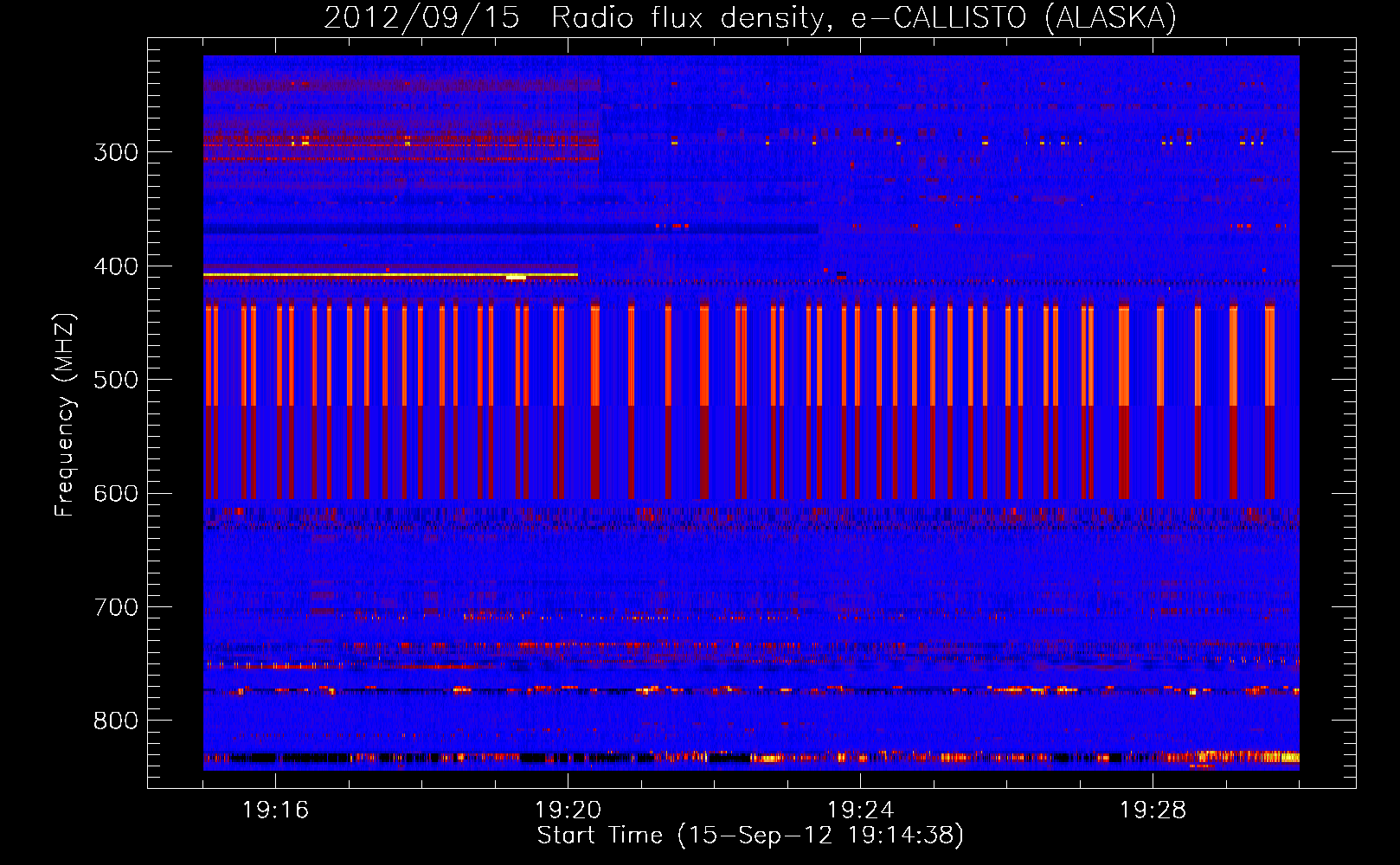This screenshot has height=865, width=1400.
Task: Click the 19:24 time tick label
Action: pyautogui.click(x=860, y=811)
